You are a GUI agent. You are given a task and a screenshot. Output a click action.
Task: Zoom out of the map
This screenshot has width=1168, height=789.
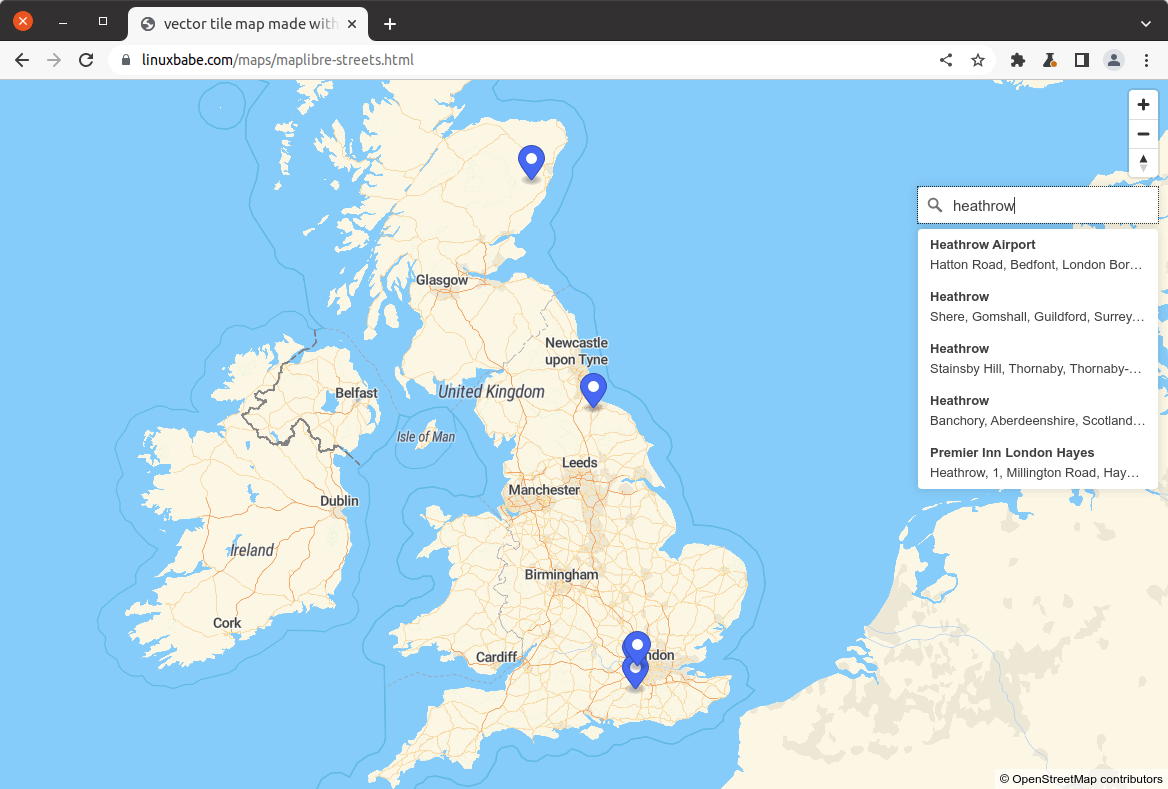(x=1143, y=134)
